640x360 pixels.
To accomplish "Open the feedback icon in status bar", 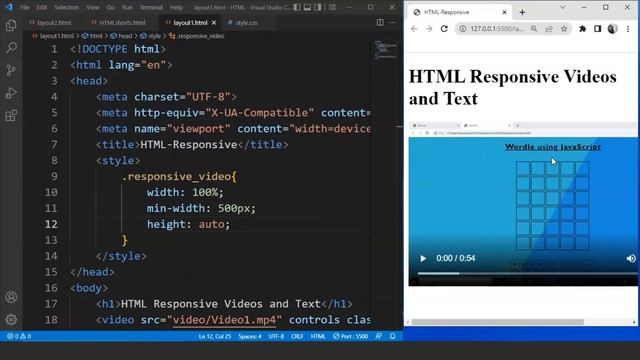I will [x=379, y=336].
